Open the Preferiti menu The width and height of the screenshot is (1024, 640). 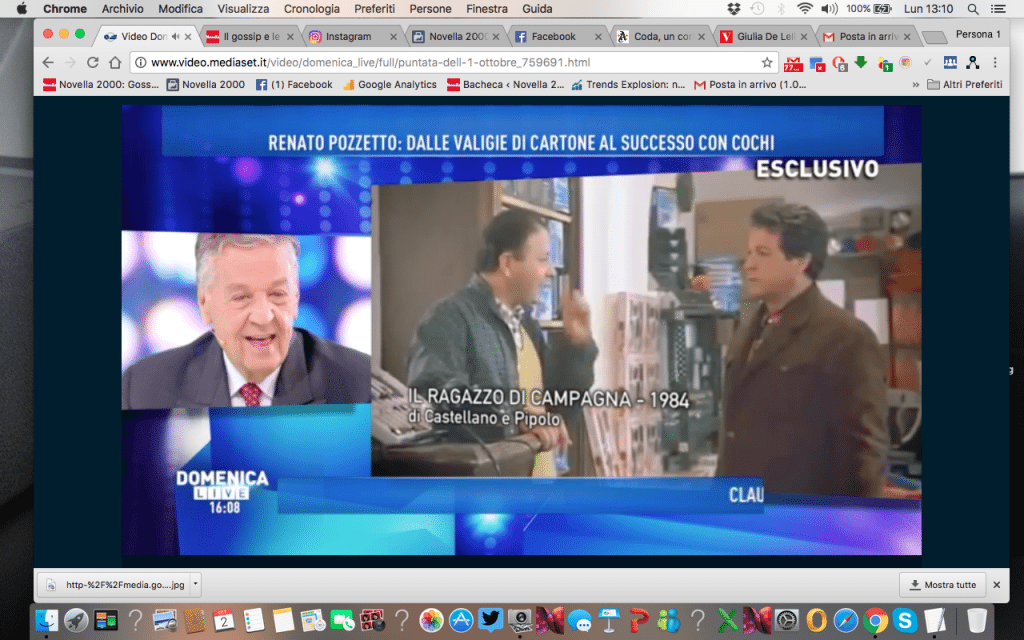tap(374, 8)
